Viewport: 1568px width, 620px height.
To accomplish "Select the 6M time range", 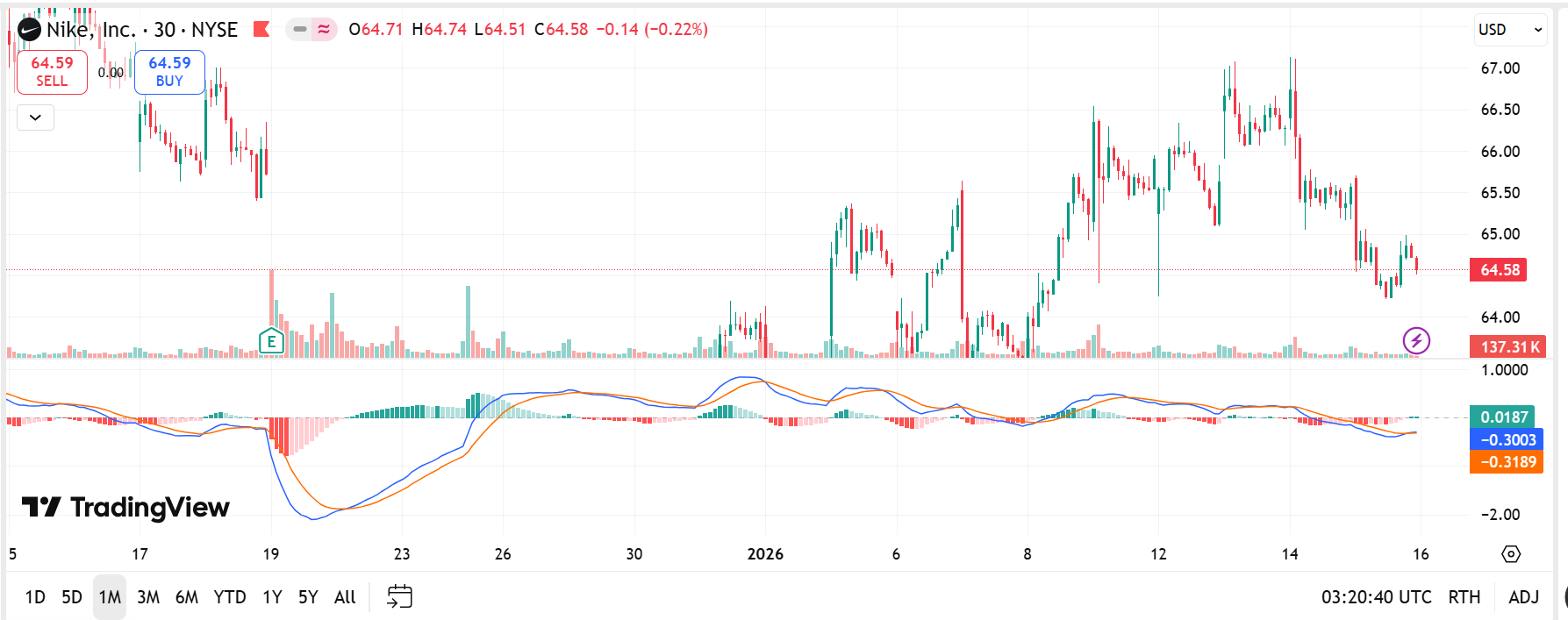I will pos(187,597).
